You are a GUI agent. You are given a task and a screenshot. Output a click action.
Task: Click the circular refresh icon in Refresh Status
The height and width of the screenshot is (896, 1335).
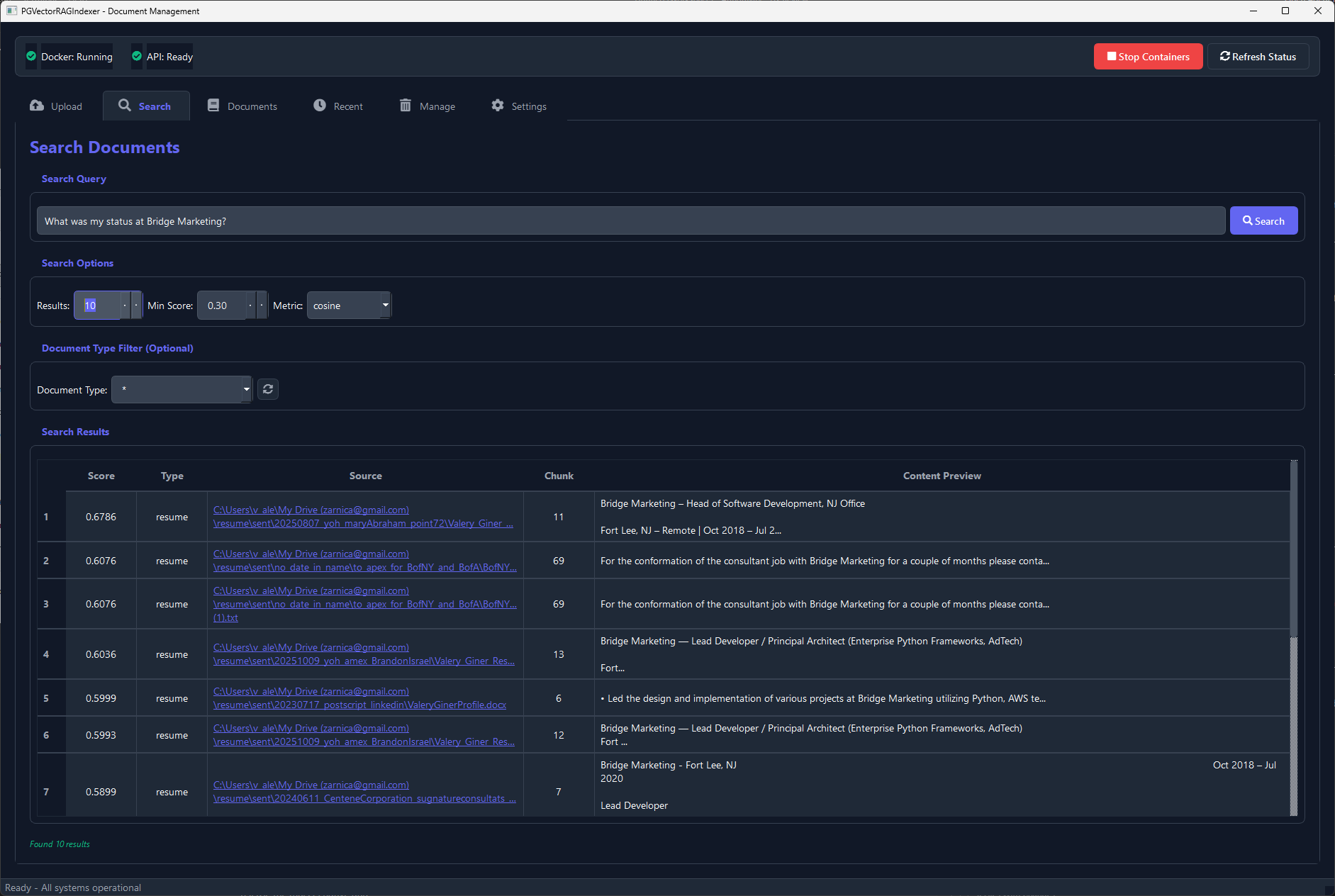tap(1224, 56)
